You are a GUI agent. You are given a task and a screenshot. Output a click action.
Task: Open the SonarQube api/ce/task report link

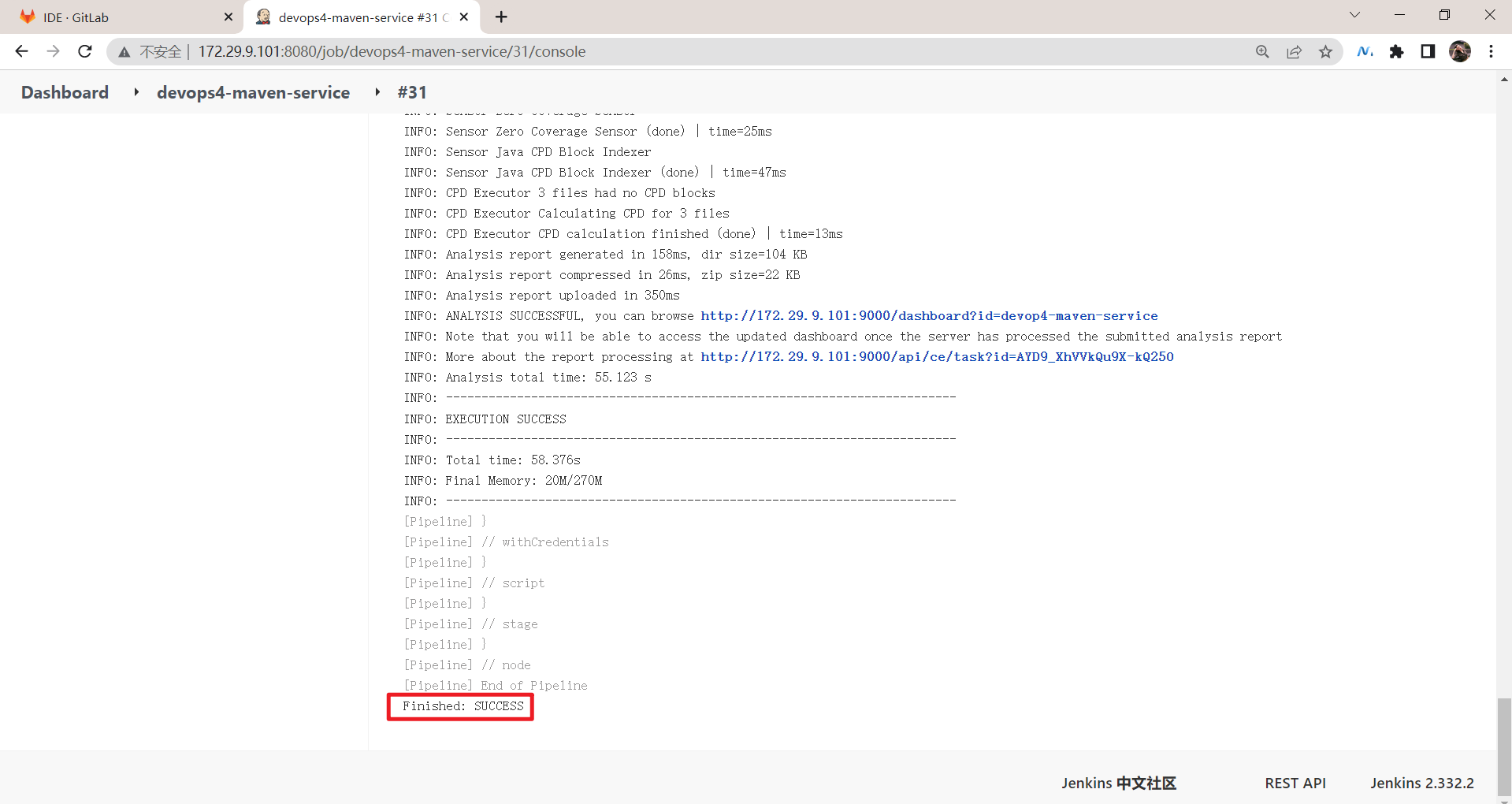click(x=937, y=356)
